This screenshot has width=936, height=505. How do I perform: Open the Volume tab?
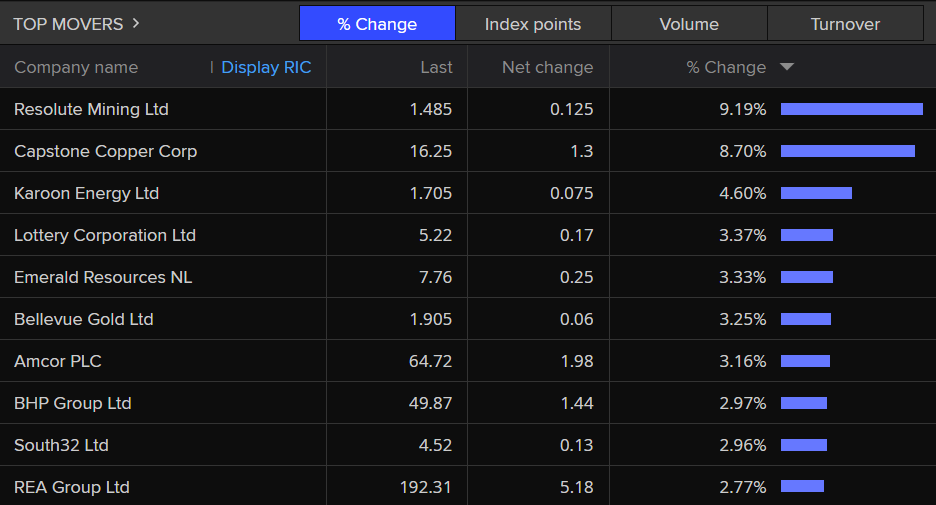(x=689, y=24)
